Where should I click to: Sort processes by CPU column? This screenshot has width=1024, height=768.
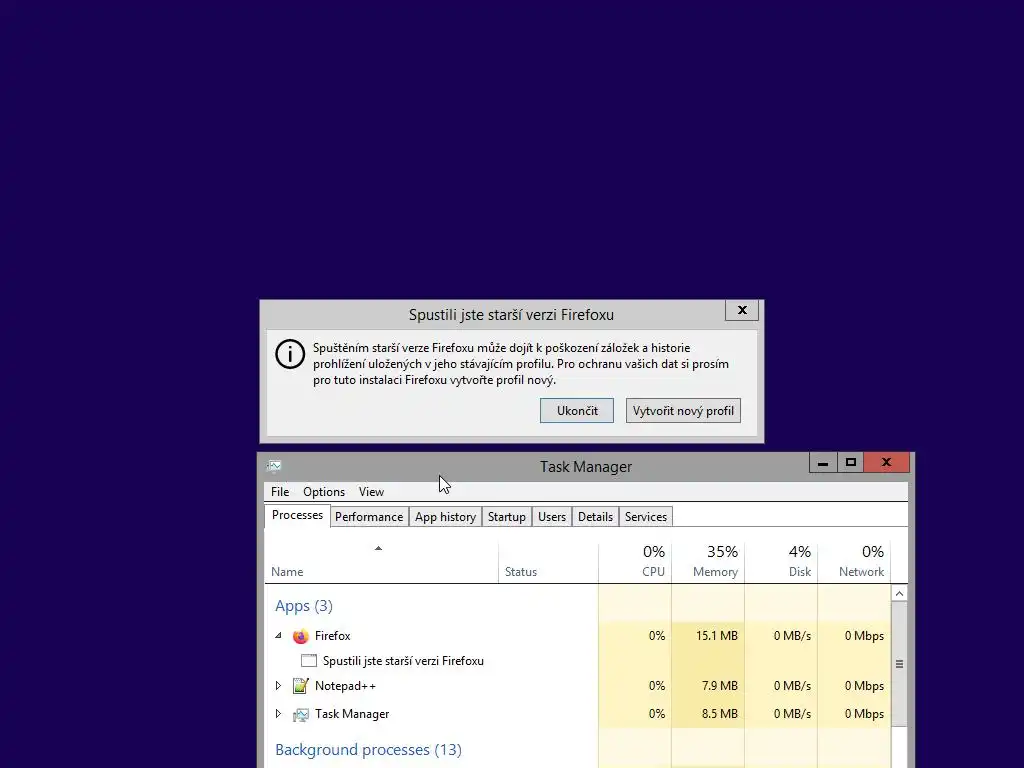(635, 562)
